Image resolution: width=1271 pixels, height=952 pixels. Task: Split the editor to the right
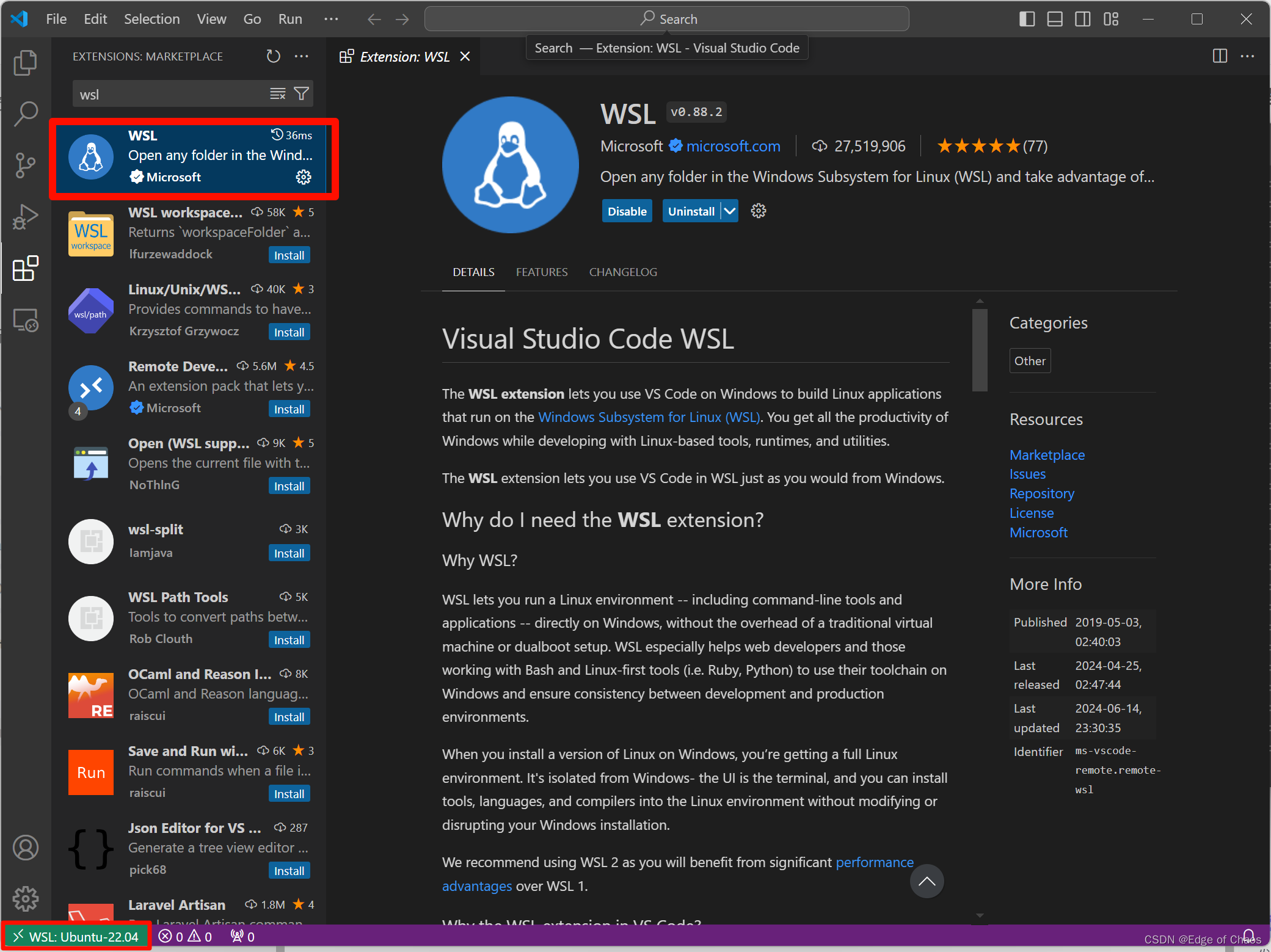pyautogui.click(x=1220, y=56)
